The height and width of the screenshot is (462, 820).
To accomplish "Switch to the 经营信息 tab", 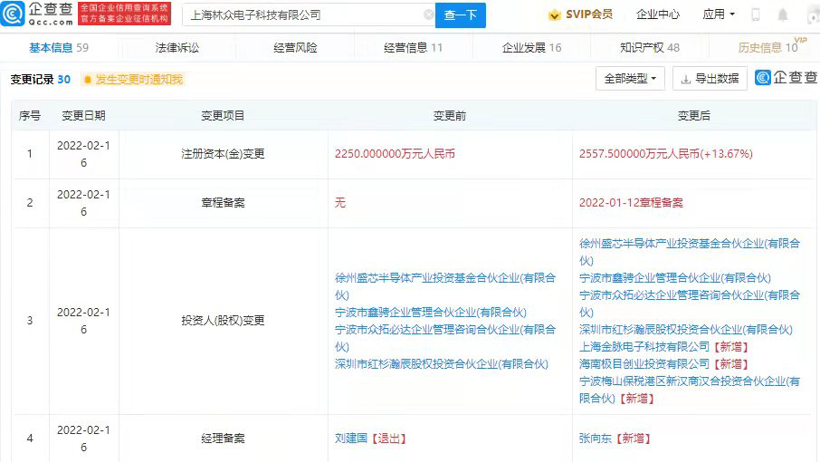I will pos(413,48).
